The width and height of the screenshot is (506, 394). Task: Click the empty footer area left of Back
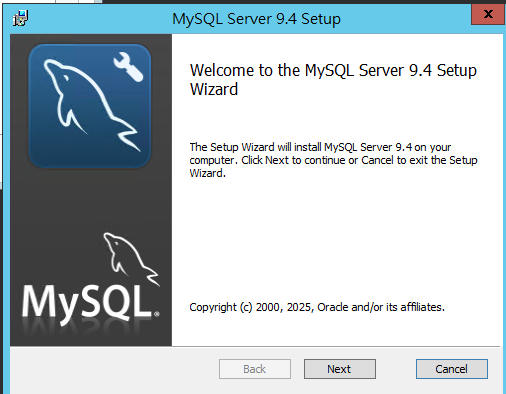(113, 369)
